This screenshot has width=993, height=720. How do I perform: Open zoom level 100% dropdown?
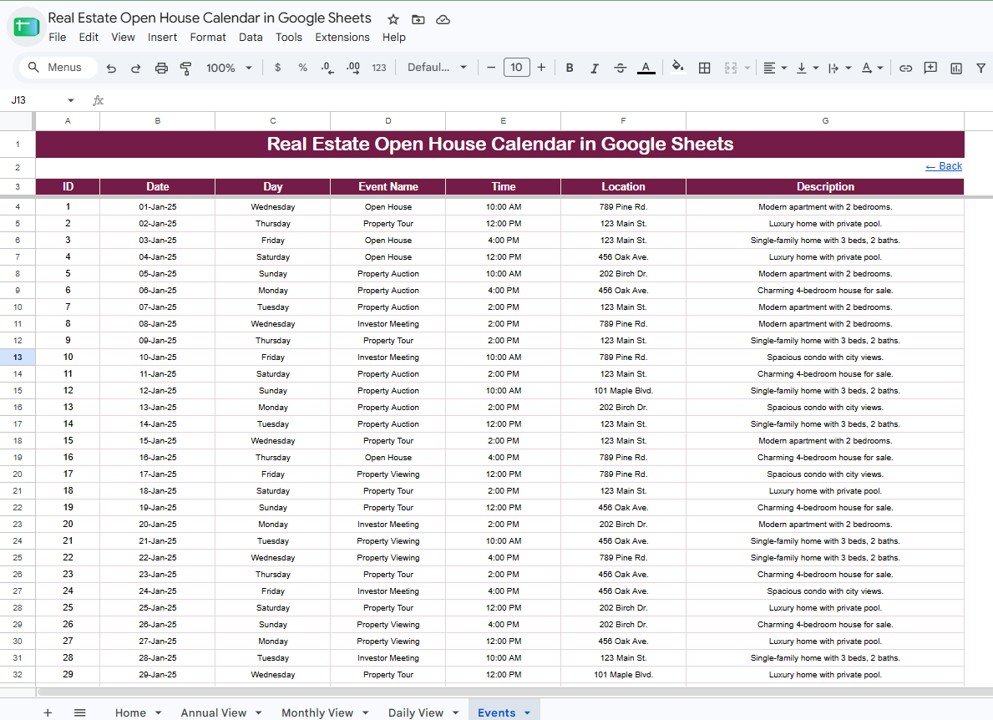pyautogui.click(x=229, y=68)
